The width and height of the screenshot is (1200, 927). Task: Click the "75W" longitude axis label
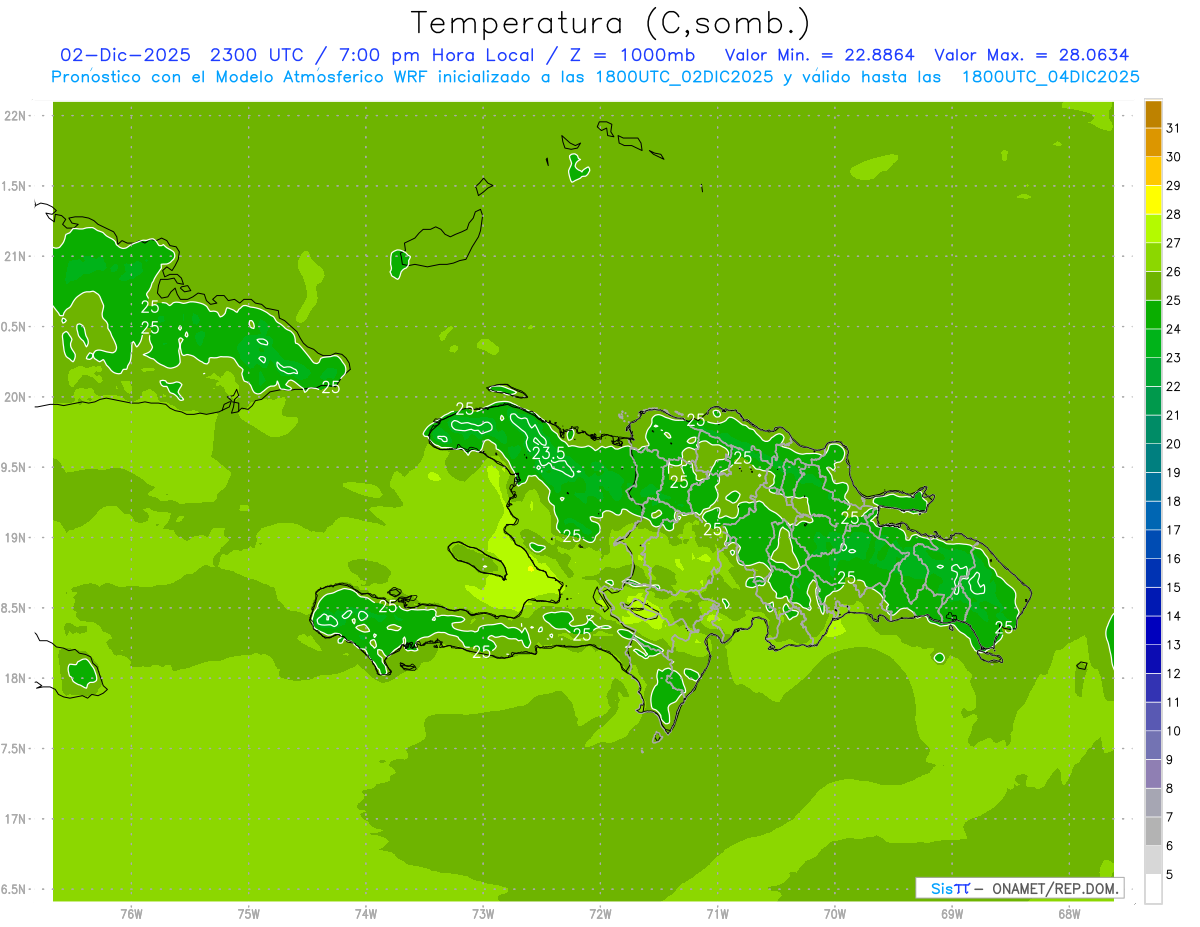pyautogui.click(x=249, y=914)
